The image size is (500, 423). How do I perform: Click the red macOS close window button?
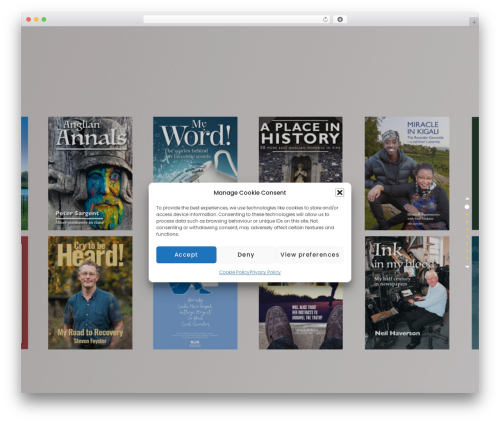pos(29,19)
